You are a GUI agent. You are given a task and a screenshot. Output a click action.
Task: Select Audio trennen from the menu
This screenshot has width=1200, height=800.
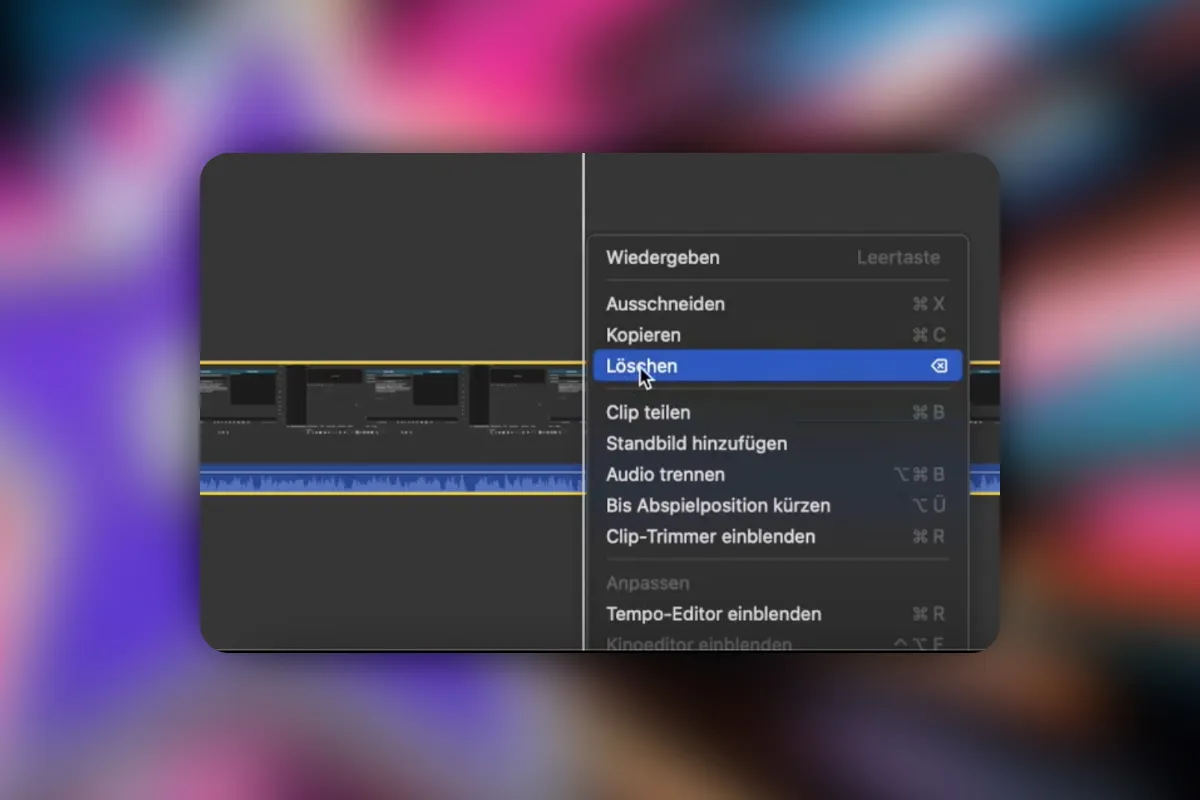click(x=777, y=474)
